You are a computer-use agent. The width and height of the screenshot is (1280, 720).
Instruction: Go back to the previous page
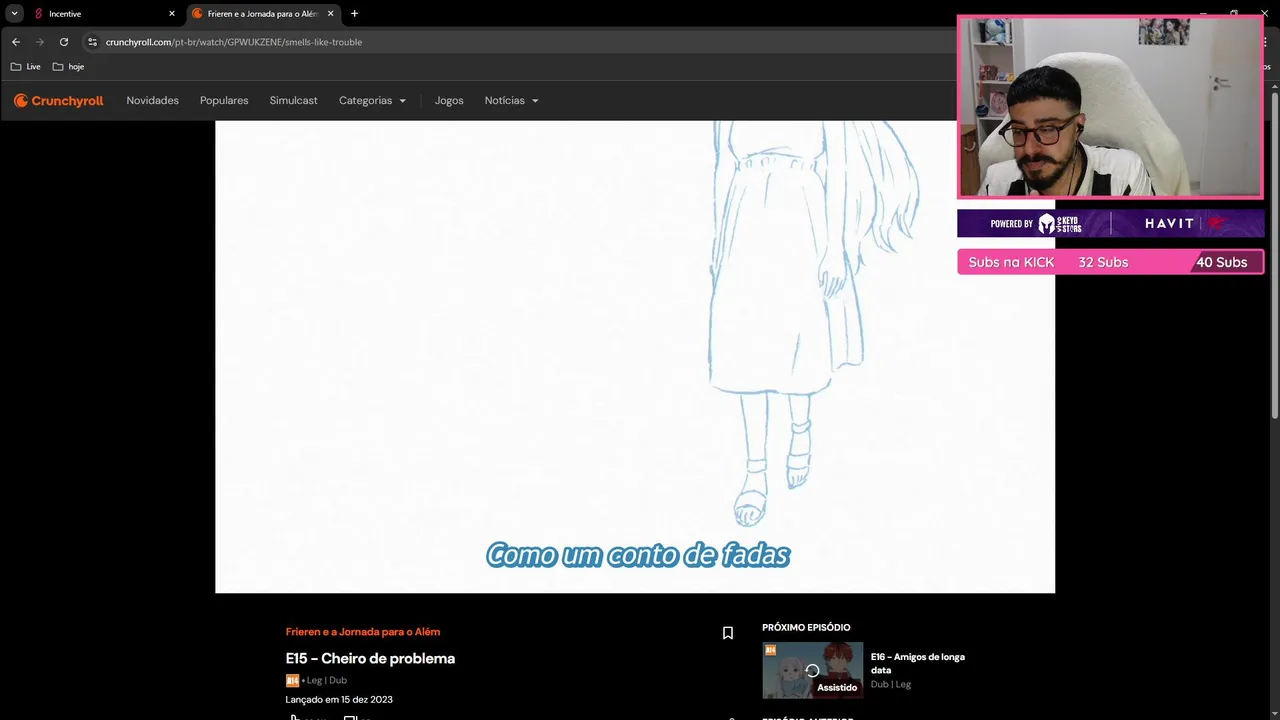[16, 42]
